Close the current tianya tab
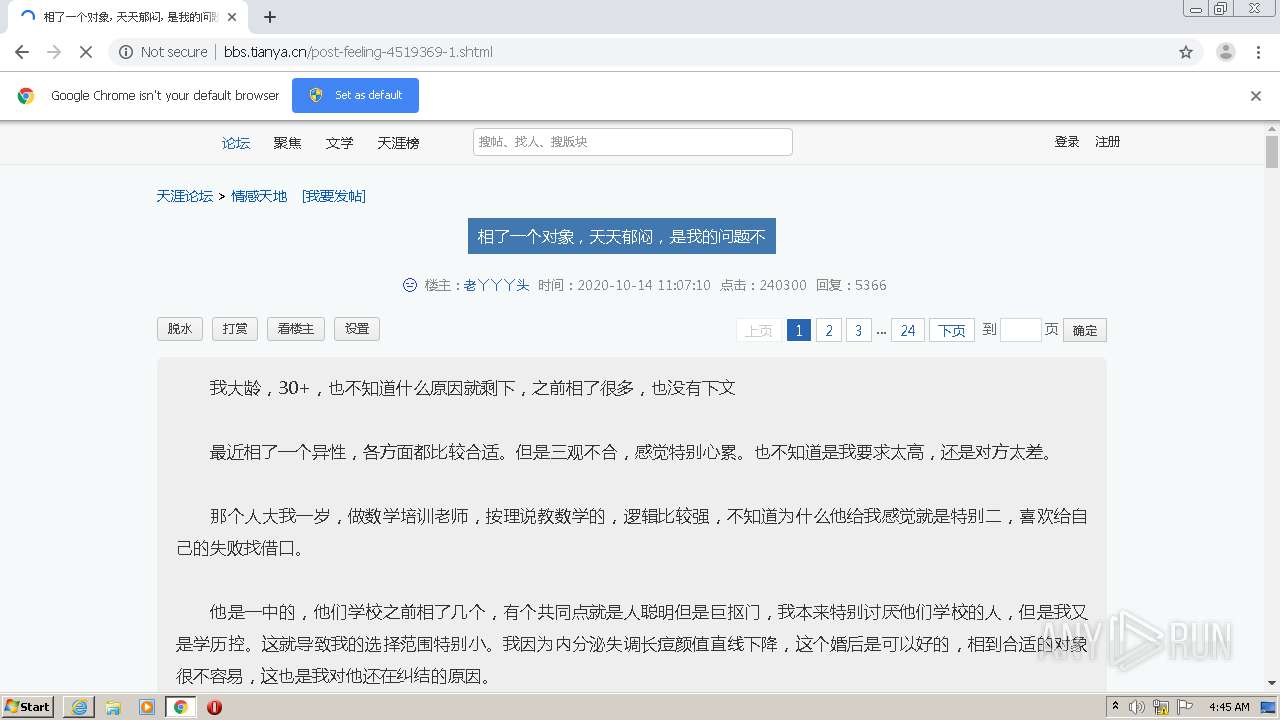Viewport: 1280px width, 720px height. [x=233, y=17]
